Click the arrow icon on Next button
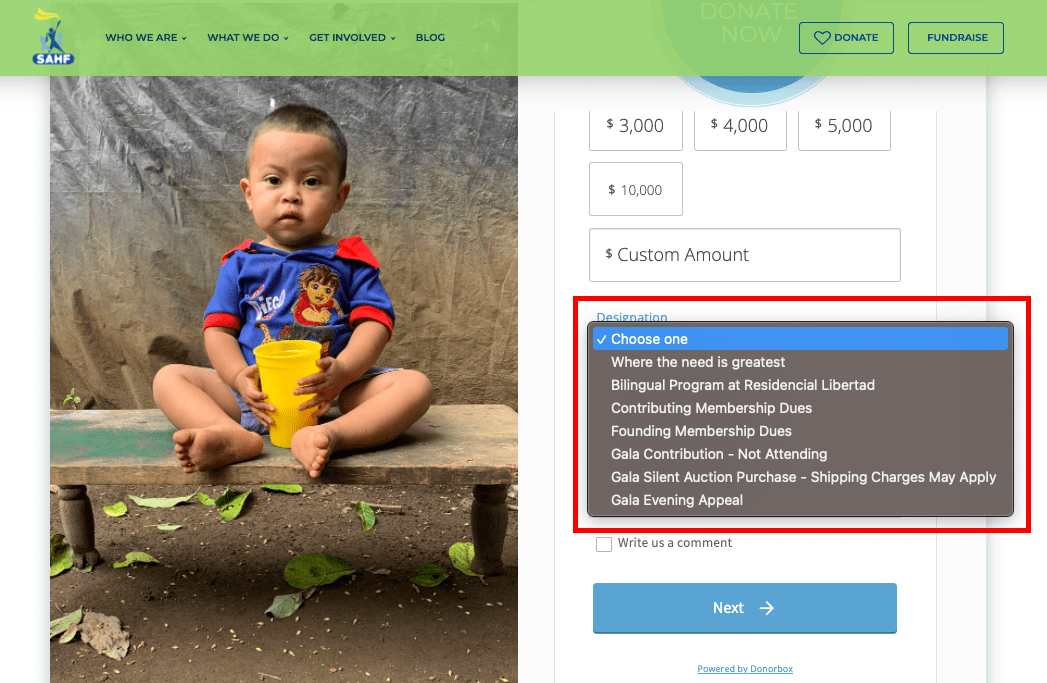Viewport: 1047px width, 683px height. pos(767,608)
